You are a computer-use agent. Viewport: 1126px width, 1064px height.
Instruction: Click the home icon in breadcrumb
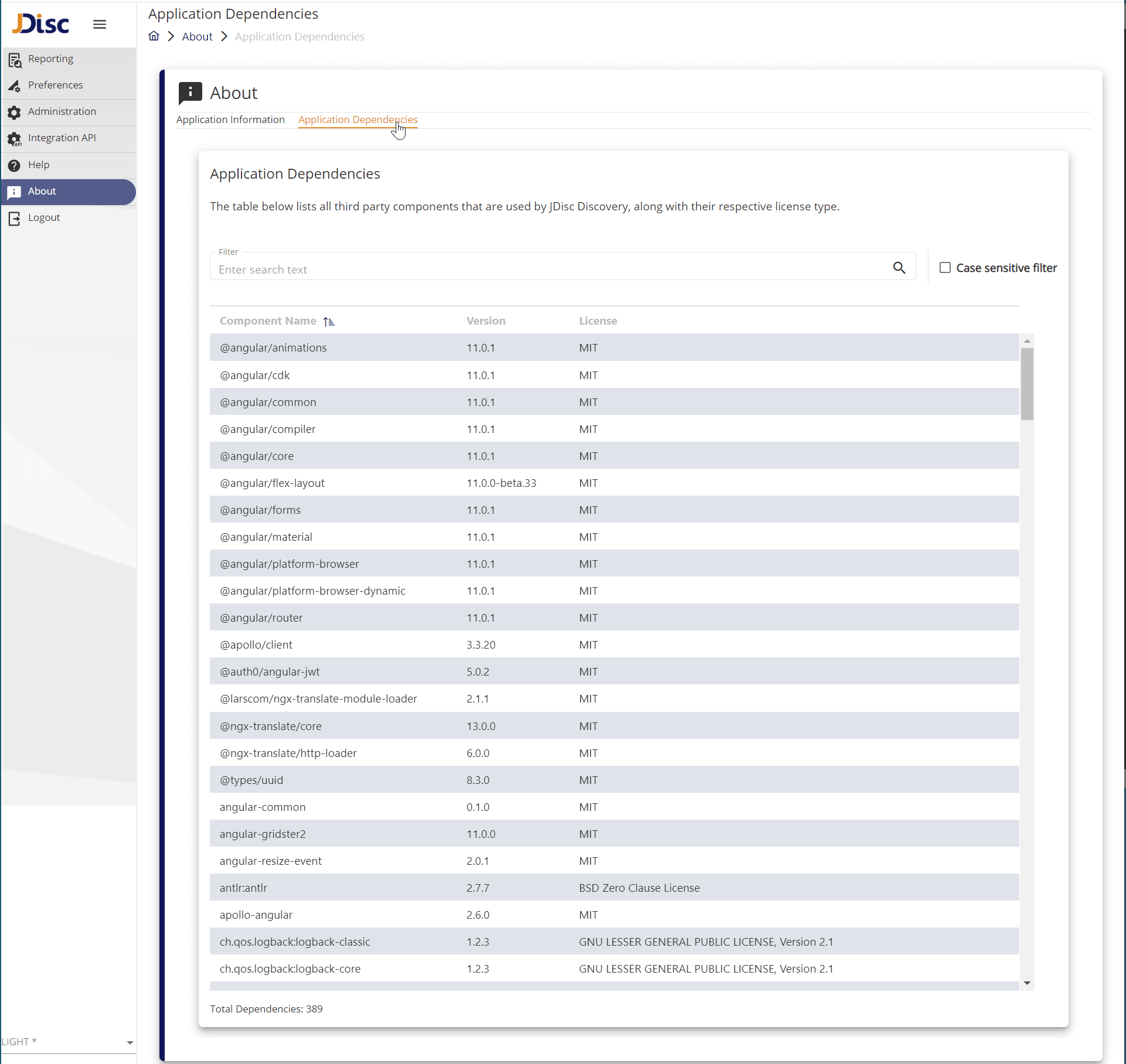coord(154,36)
